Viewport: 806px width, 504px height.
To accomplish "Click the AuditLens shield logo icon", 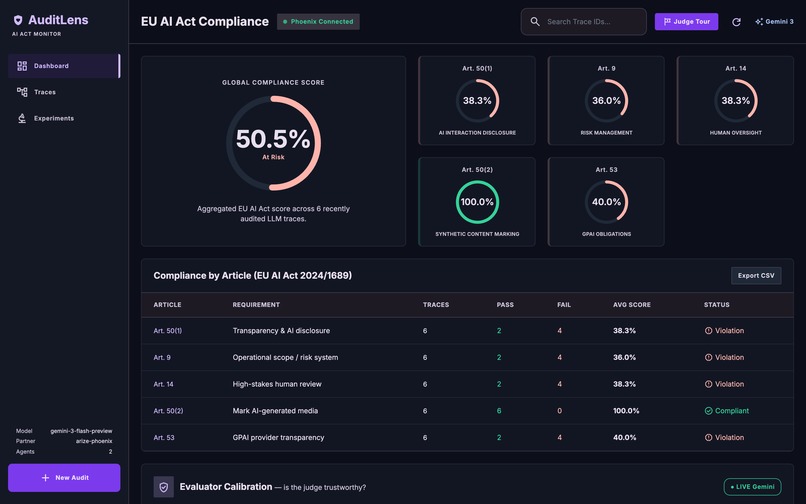I will 18,20.
